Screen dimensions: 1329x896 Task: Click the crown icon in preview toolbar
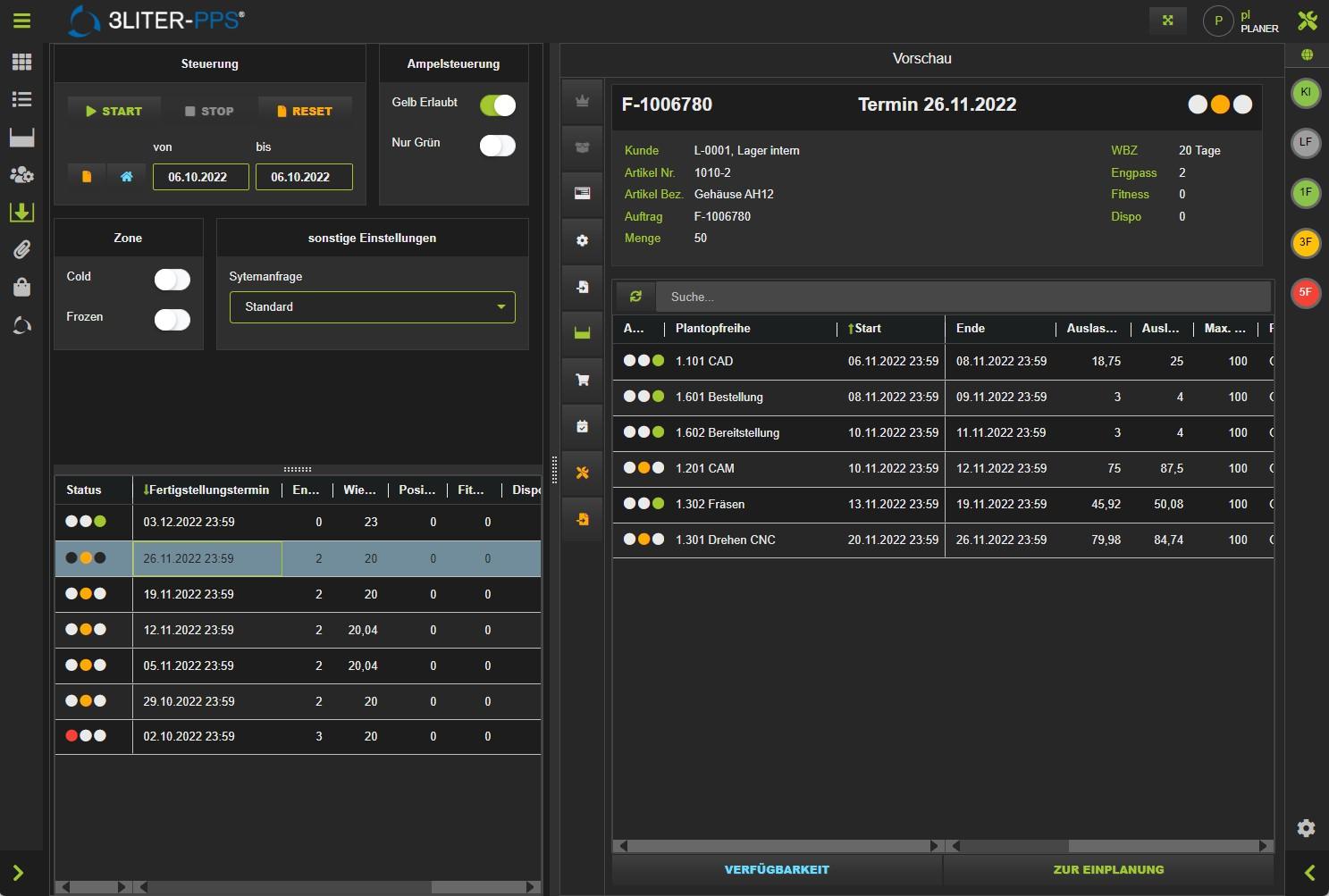[x=583, y=101]
